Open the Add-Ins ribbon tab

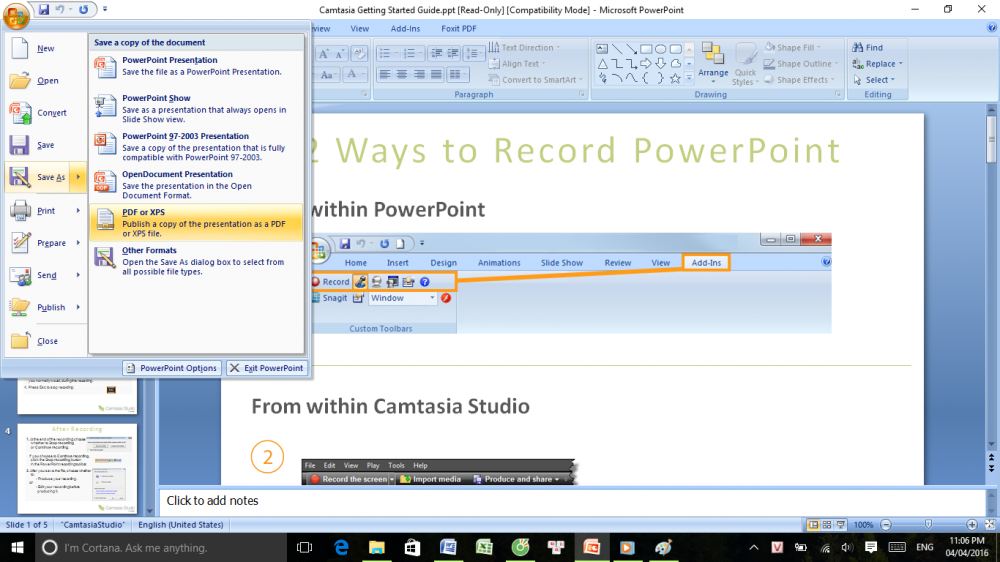tap(406, 29)
